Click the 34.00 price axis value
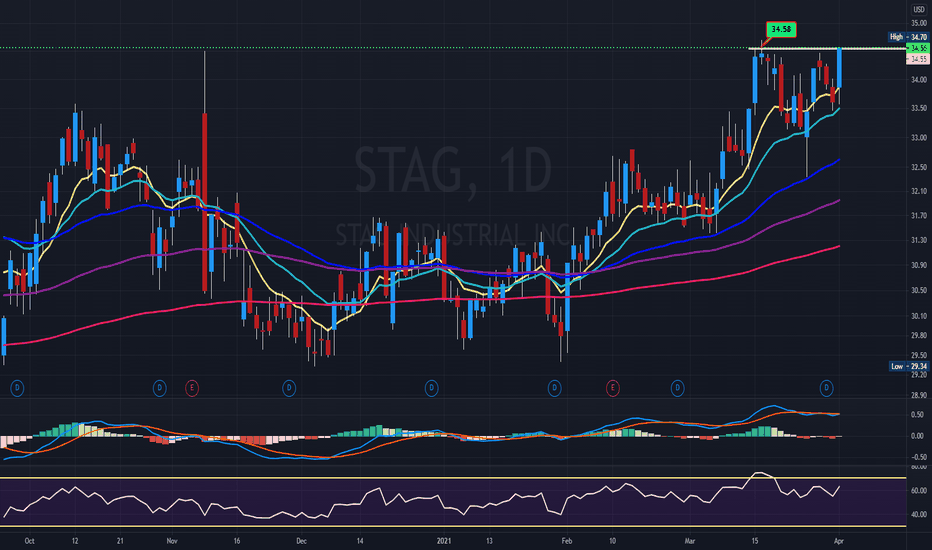 pos(918,80)
